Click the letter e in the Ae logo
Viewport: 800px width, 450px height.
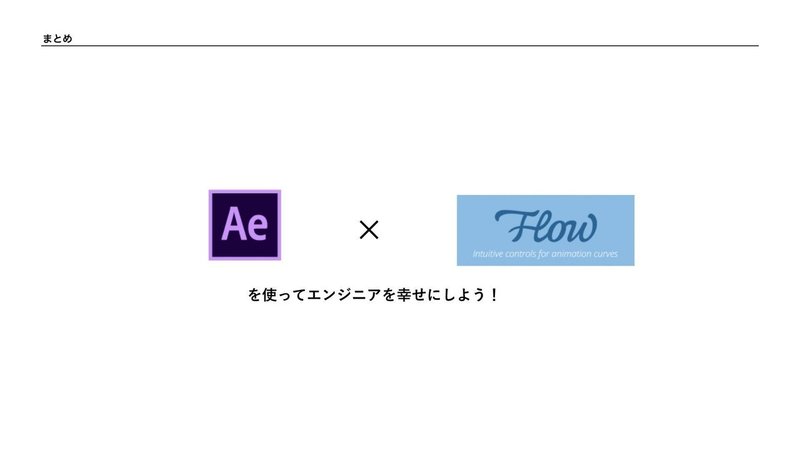(258, 228)
